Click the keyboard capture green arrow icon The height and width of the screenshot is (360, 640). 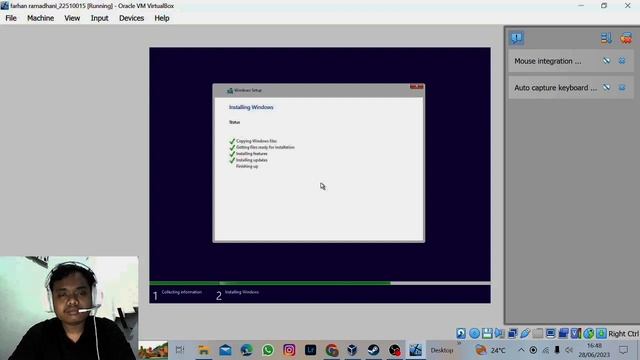pos(601,333)
